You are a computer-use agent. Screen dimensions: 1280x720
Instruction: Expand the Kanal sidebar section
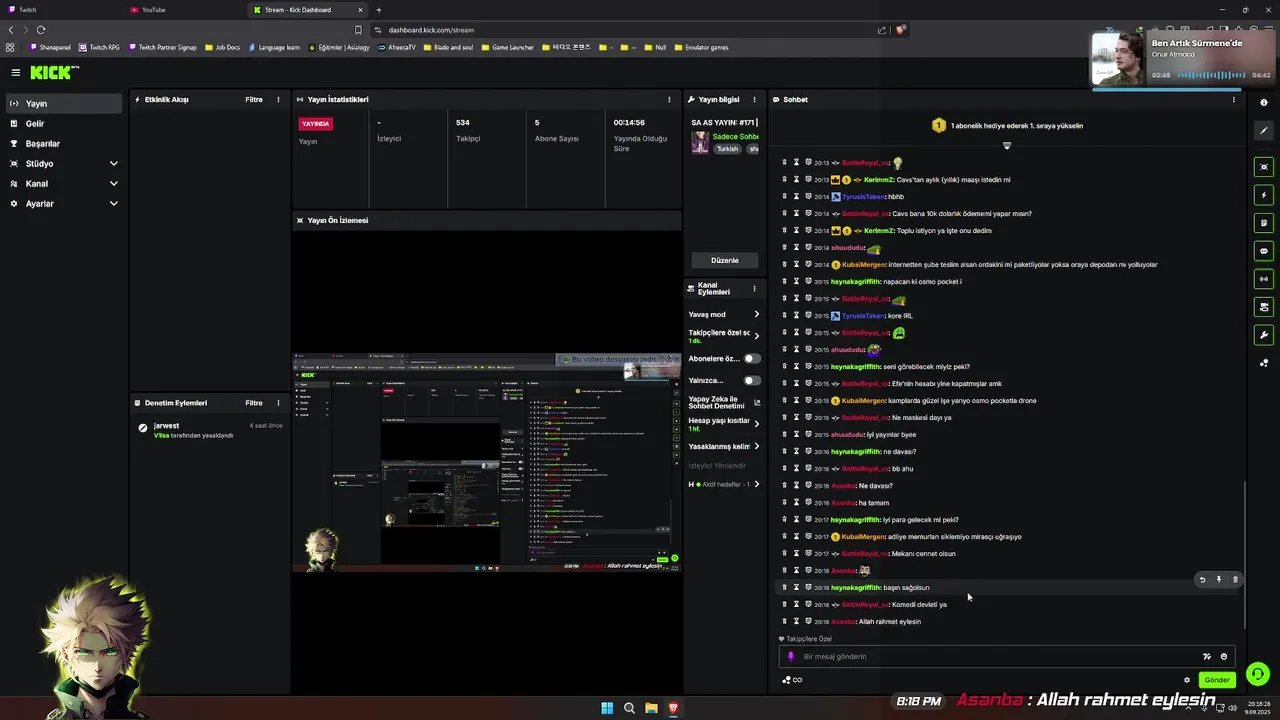(x=113, y=183)
